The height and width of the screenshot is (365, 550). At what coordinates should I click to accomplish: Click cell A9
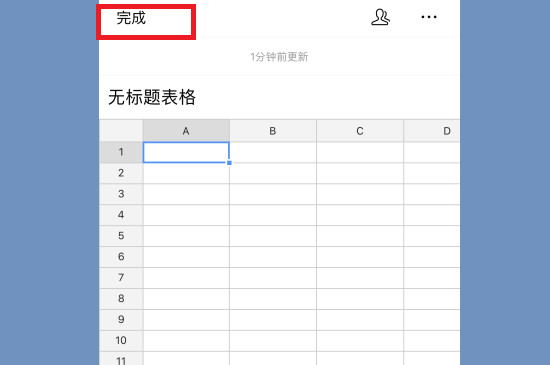[186, 320]
